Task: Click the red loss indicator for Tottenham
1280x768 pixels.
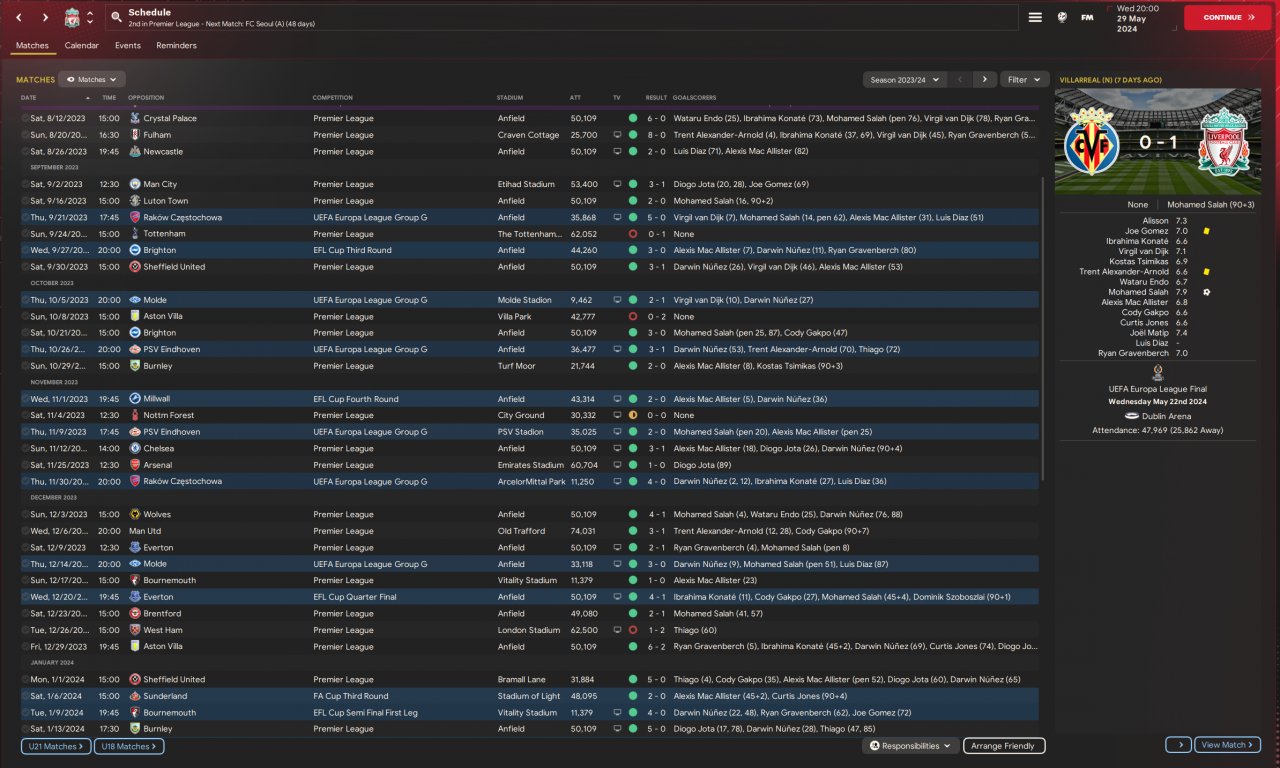Action: 632,234
